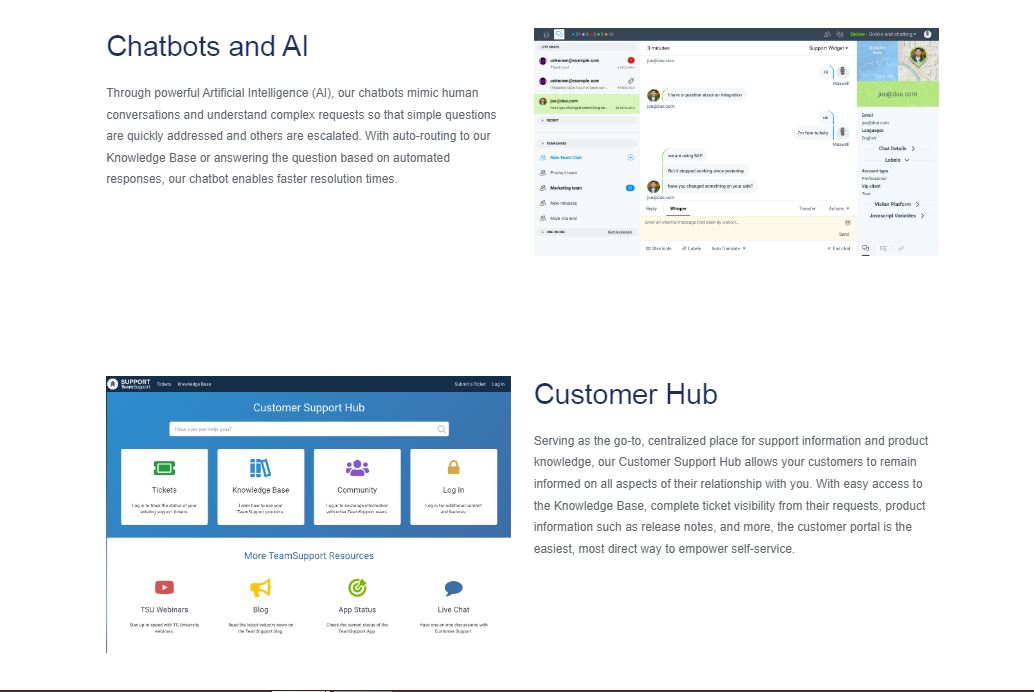This screenshot has width=1034, height=692.
Task: Select the joe@doe.com highlighted chat
Action: [587, 104]
